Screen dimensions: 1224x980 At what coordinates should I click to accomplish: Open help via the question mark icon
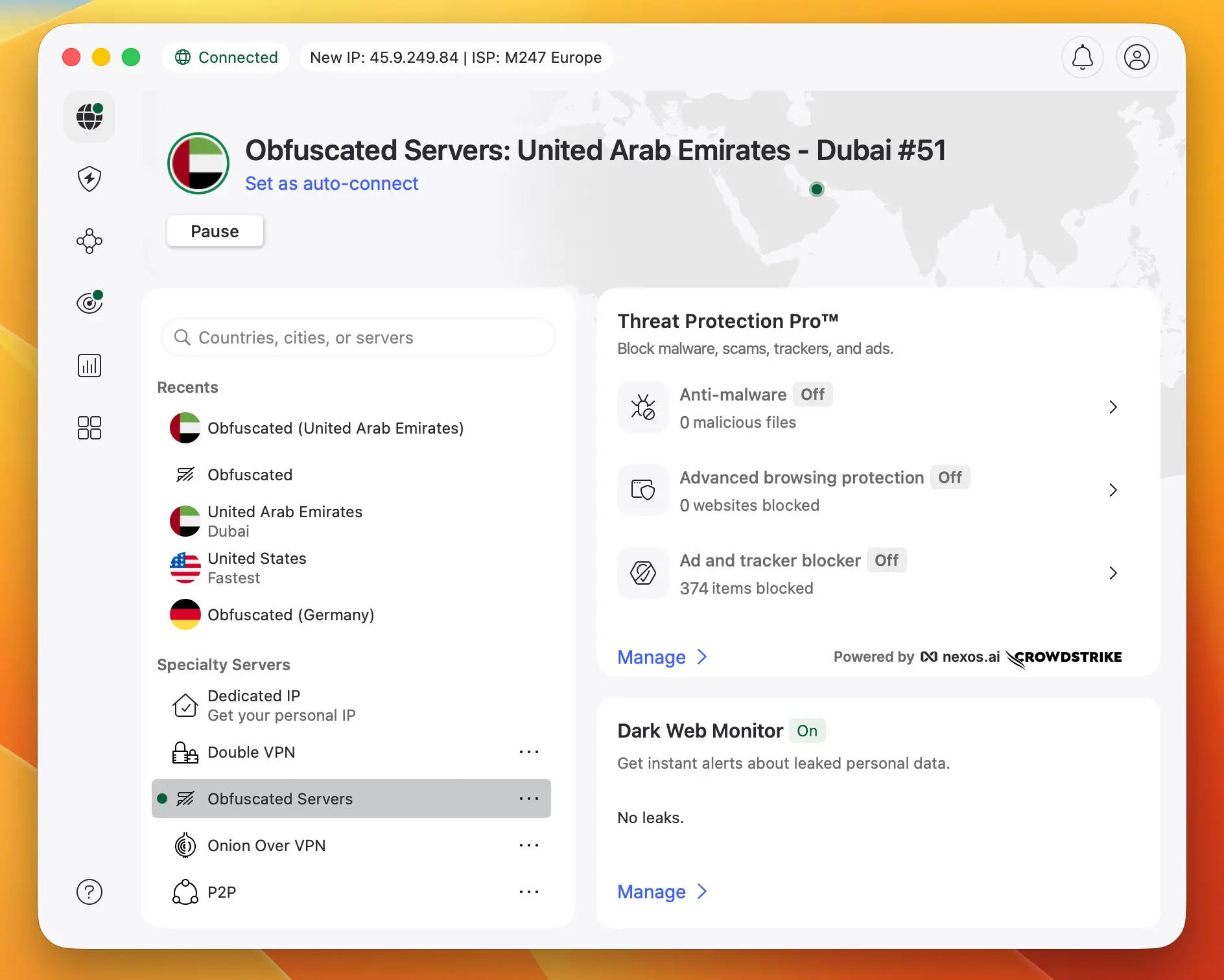(x=89, y=891)
